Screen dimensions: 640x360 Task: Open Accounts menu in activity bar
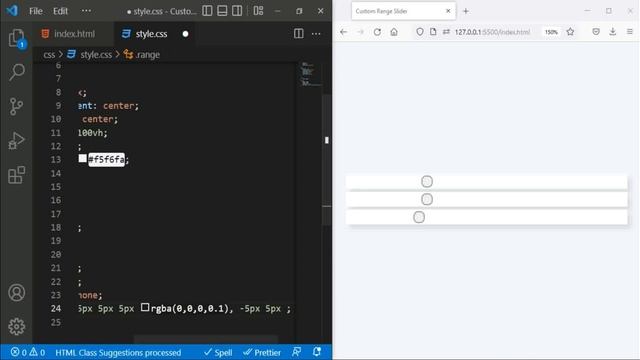coord(16,293)
